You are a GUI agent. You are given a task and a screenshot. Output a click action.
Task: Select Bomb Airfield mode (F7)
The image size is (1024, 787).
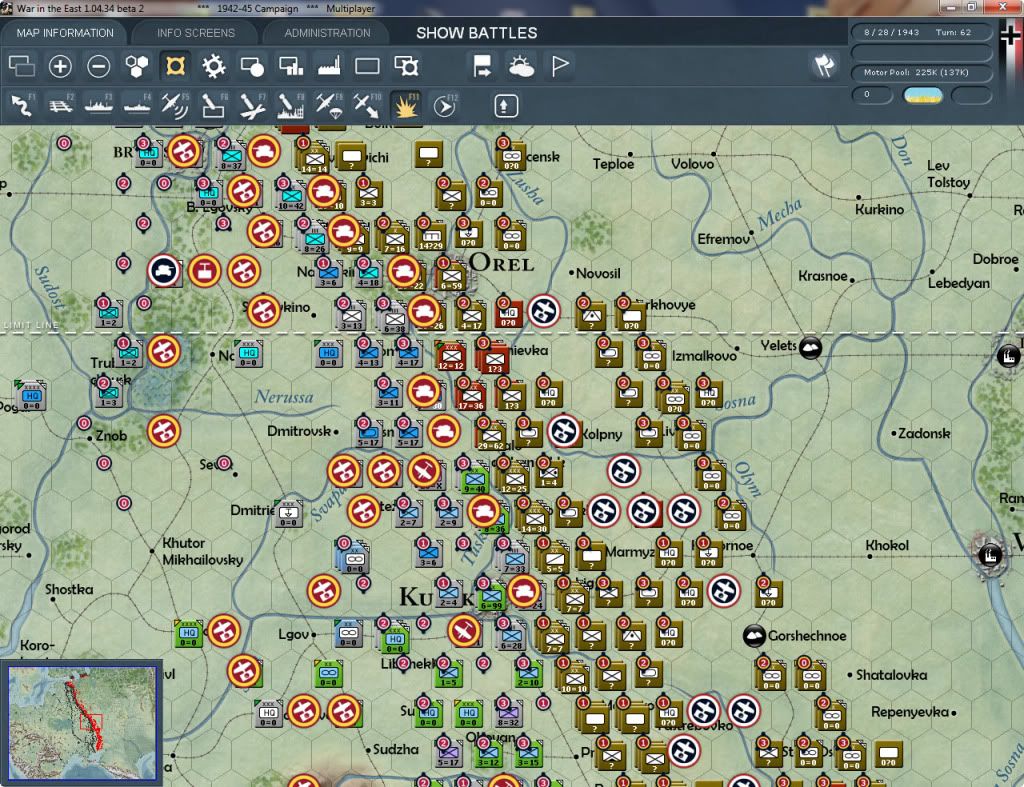click(252, 106)
